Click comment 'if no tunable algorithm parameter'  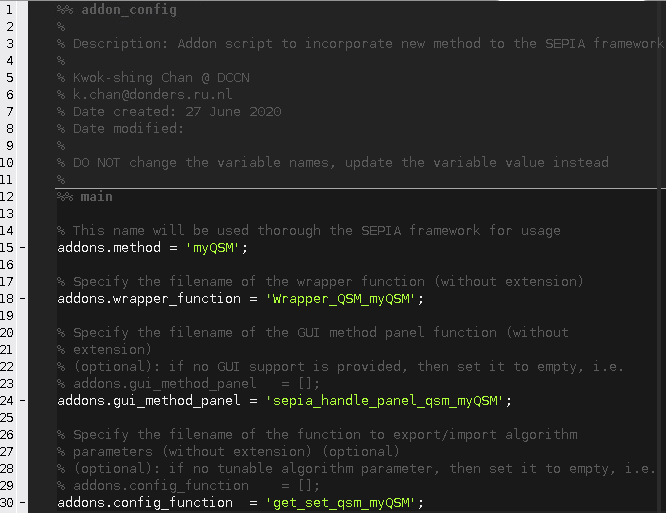[x=357, y=468]
